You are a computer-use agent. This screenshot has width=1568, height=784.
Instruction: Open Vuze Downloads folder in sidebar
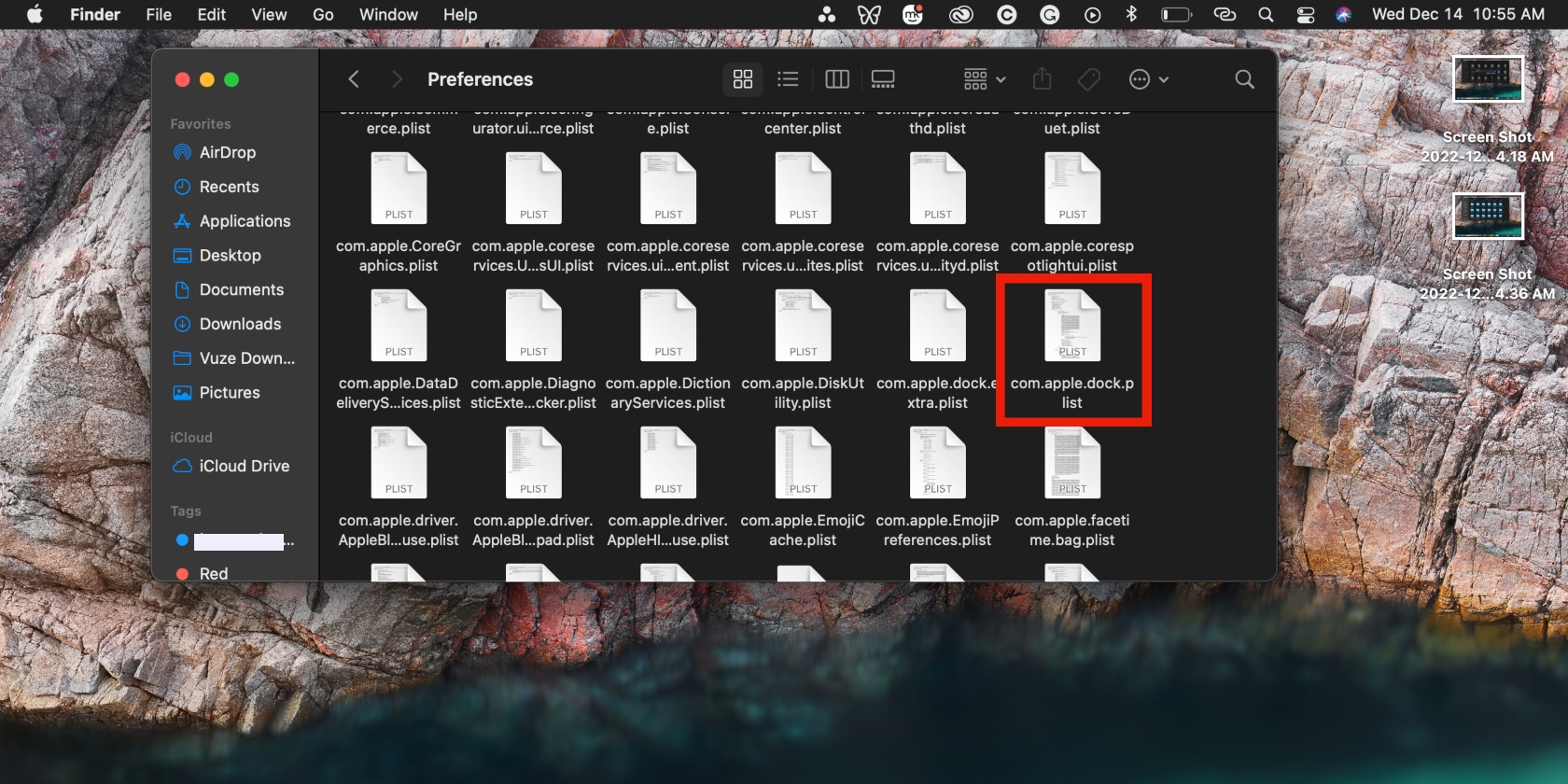[x=246, y=358]
